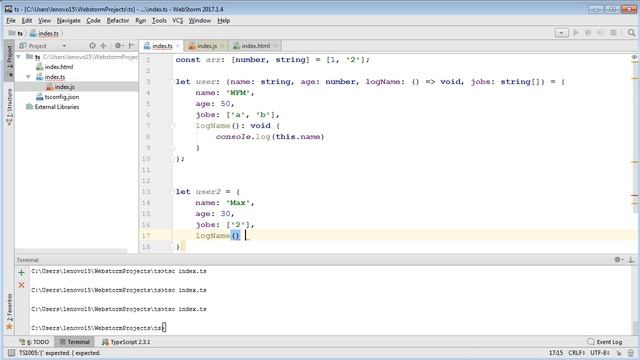Click the new terminal session plus icon
Screen dimensions: 640x360
(22, 272)
